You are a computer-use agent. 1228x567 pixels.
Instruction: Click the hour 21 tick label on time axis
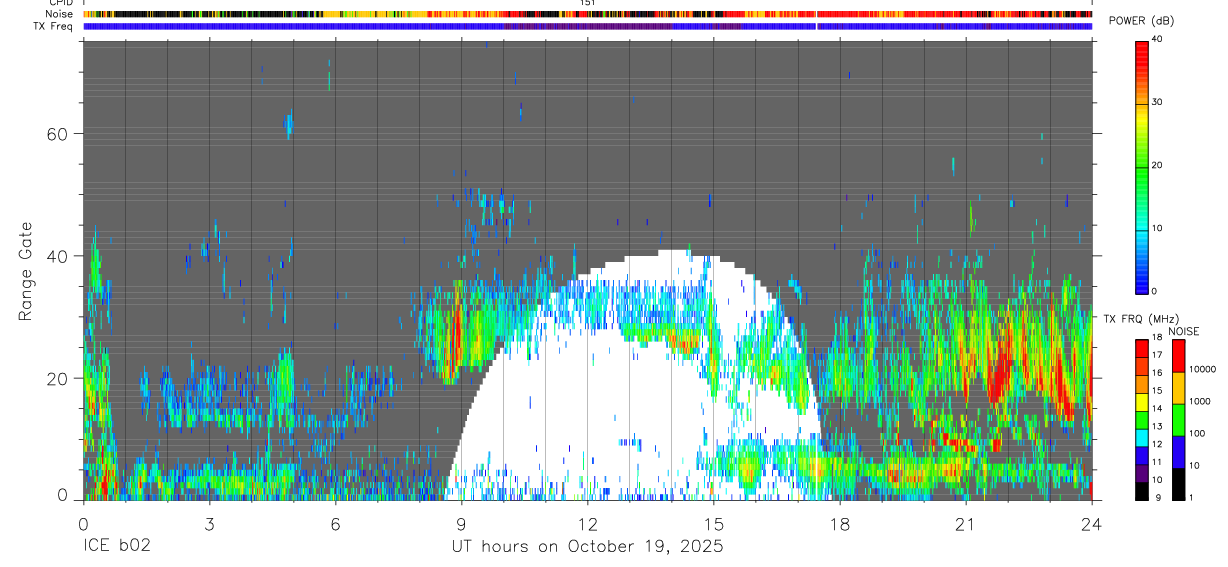966,523
